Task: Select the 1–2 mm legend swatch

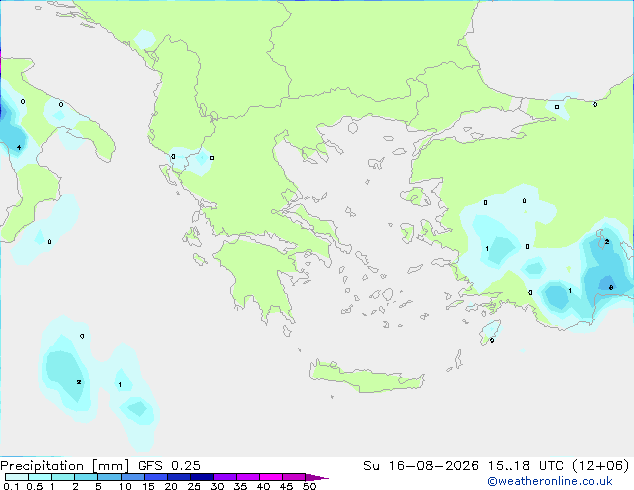Action: point(63,477)
